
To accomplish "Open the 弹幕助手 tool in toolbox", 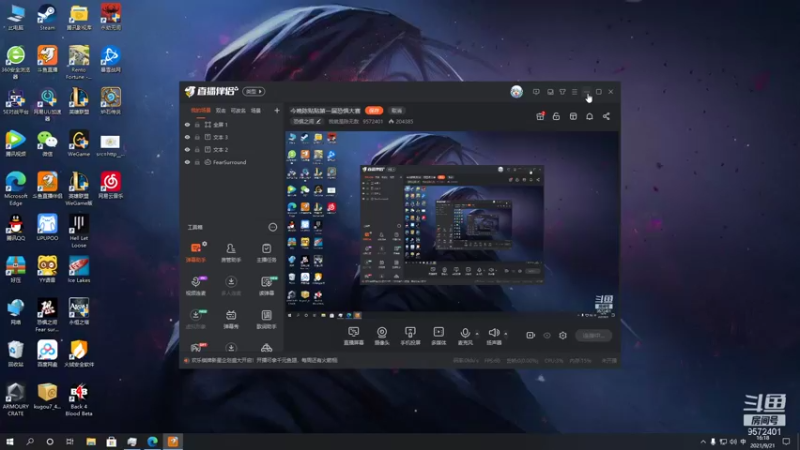I will [196, 252].
